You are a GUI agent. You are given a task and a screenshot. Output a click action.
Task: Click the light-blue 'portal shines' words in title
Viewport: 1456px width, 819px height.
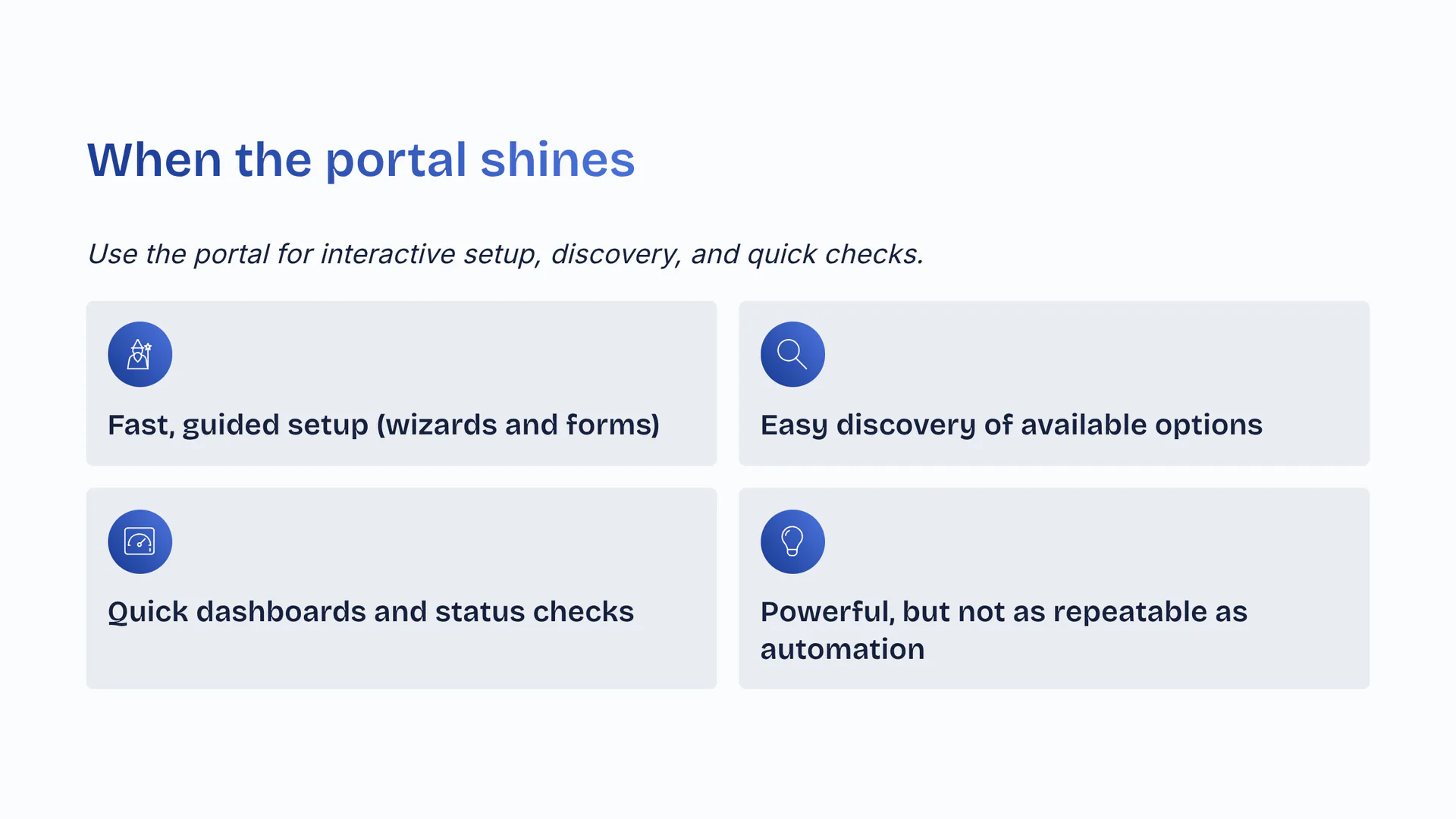[480, 160]
